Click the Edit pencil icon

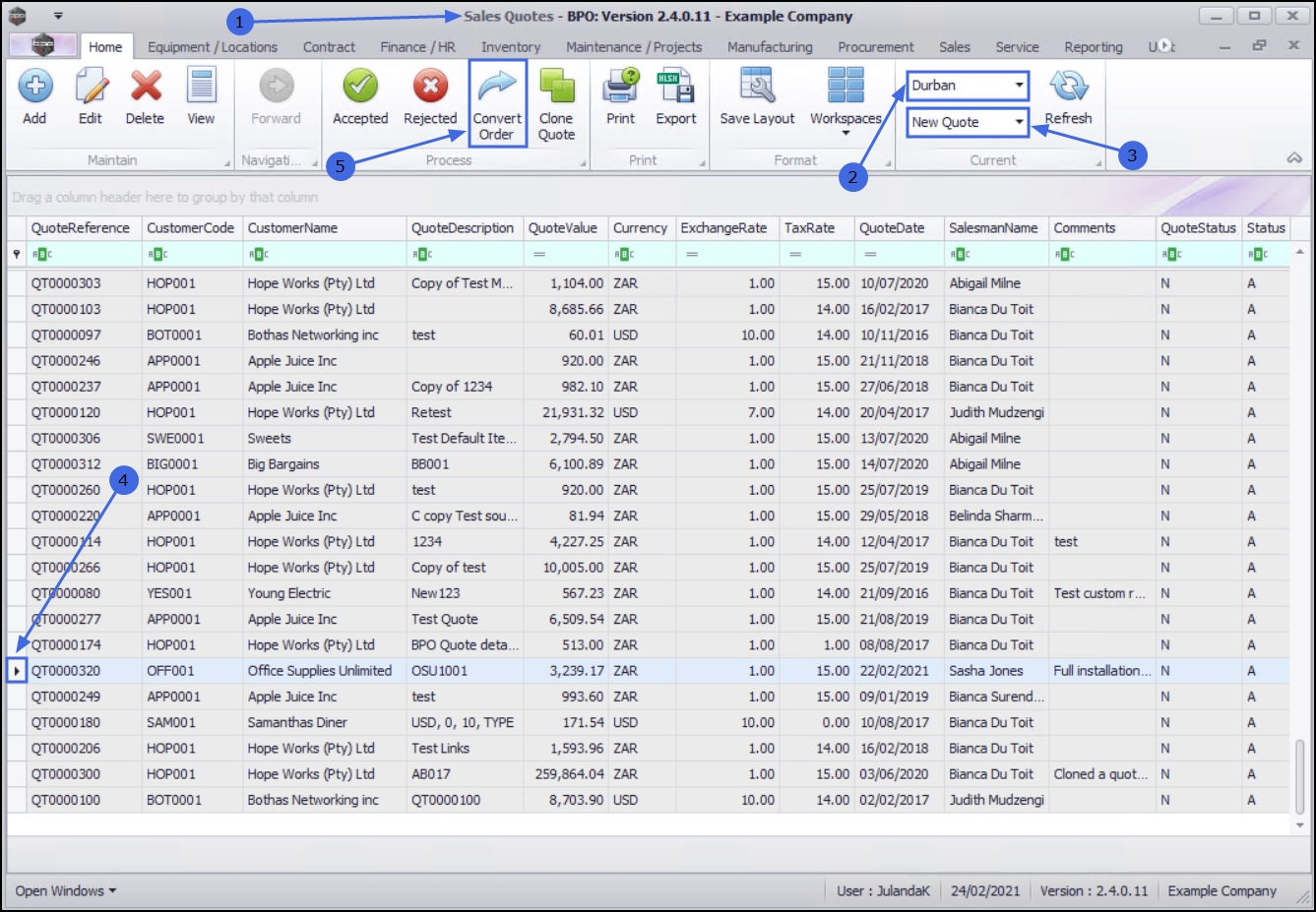point(91,87)
